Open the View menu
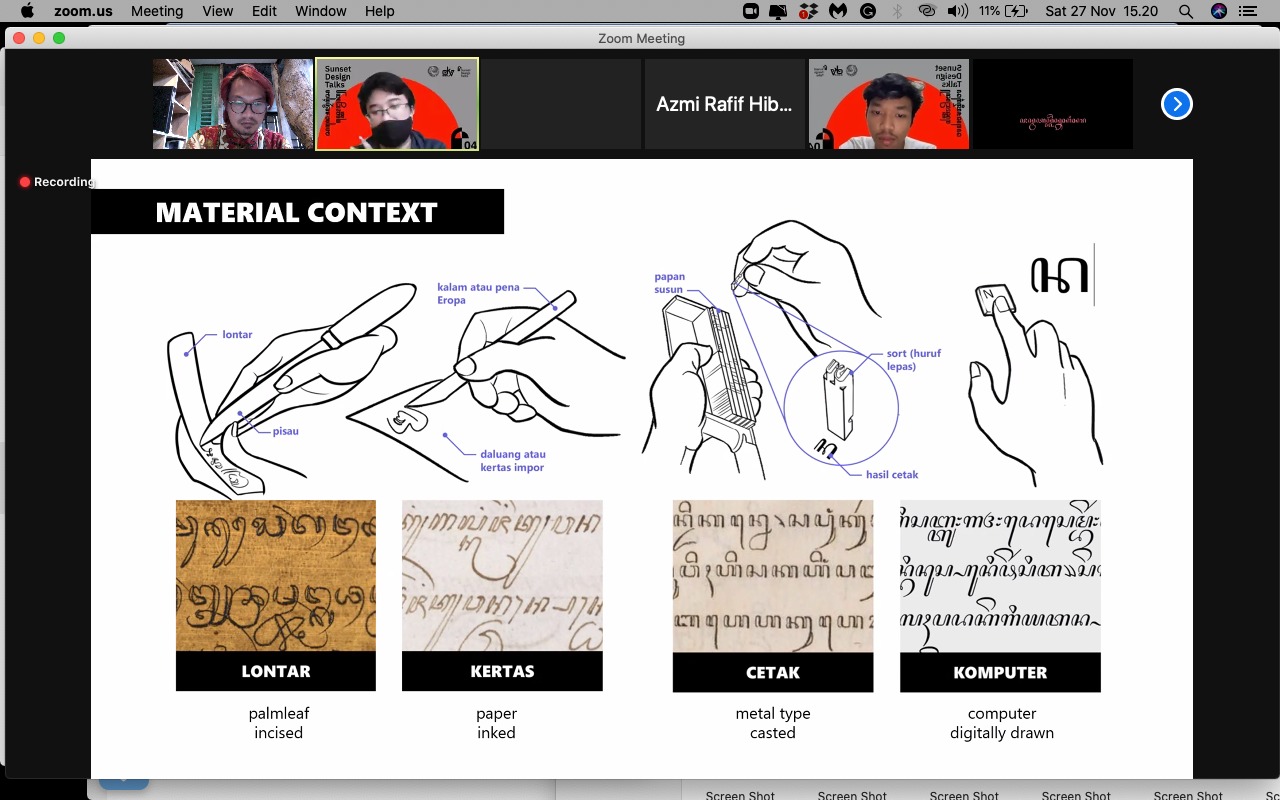 [217, 11]
